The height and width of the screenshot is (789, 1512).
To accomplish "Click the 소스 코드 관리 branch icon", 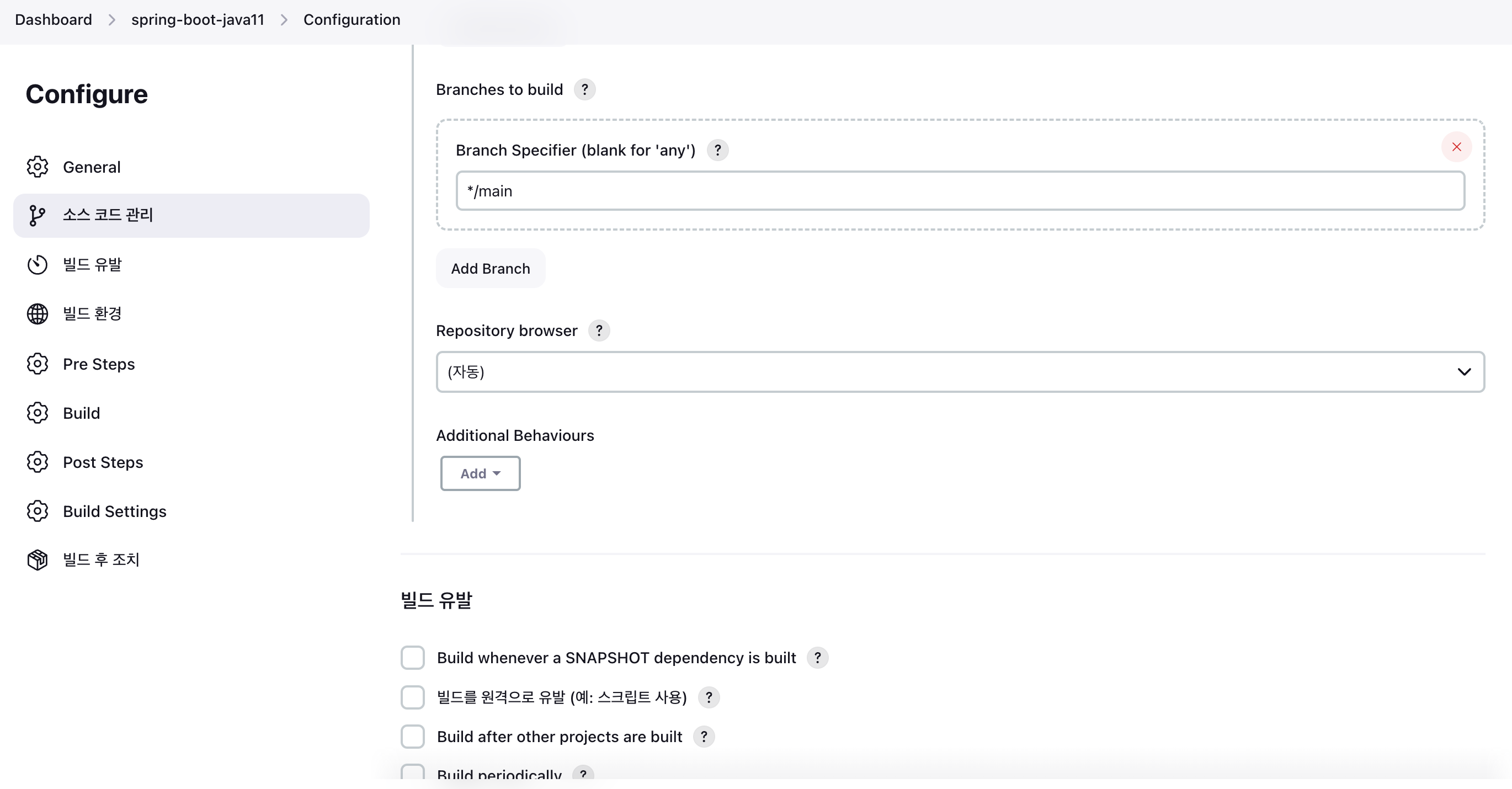I will (37, 215).
